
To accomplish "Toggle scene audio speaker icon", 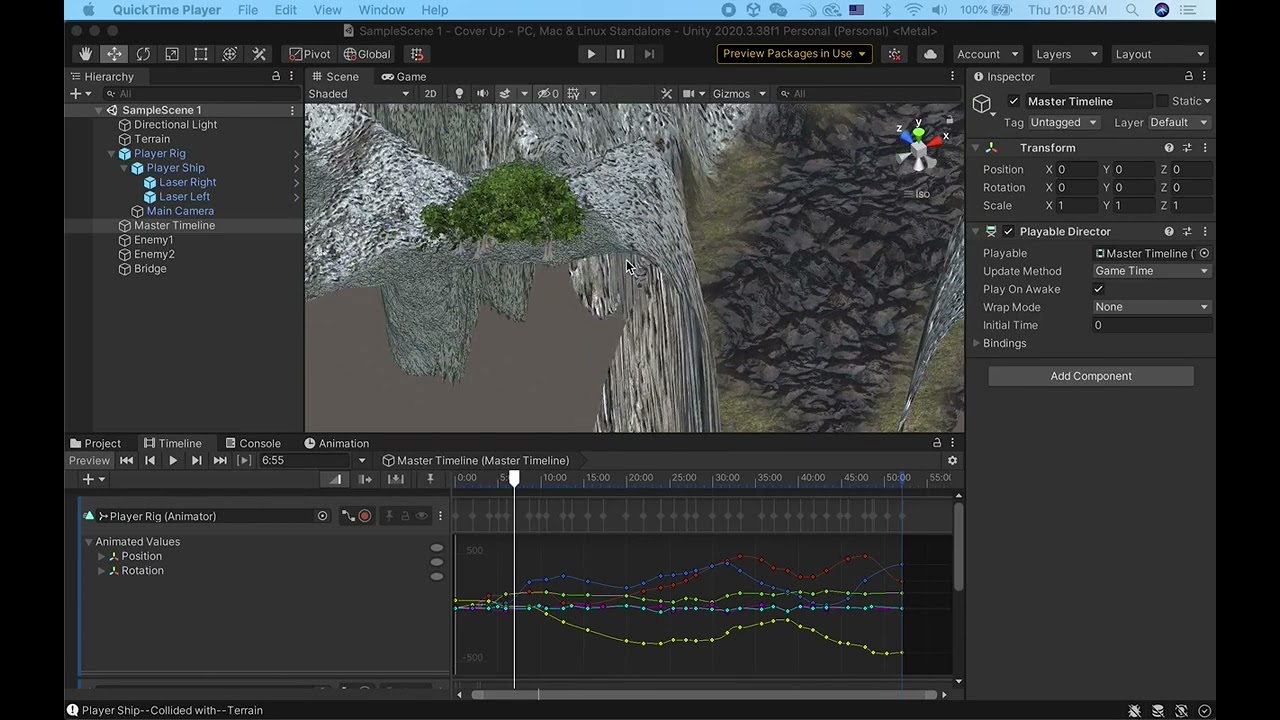I will (x=482, y=94).
